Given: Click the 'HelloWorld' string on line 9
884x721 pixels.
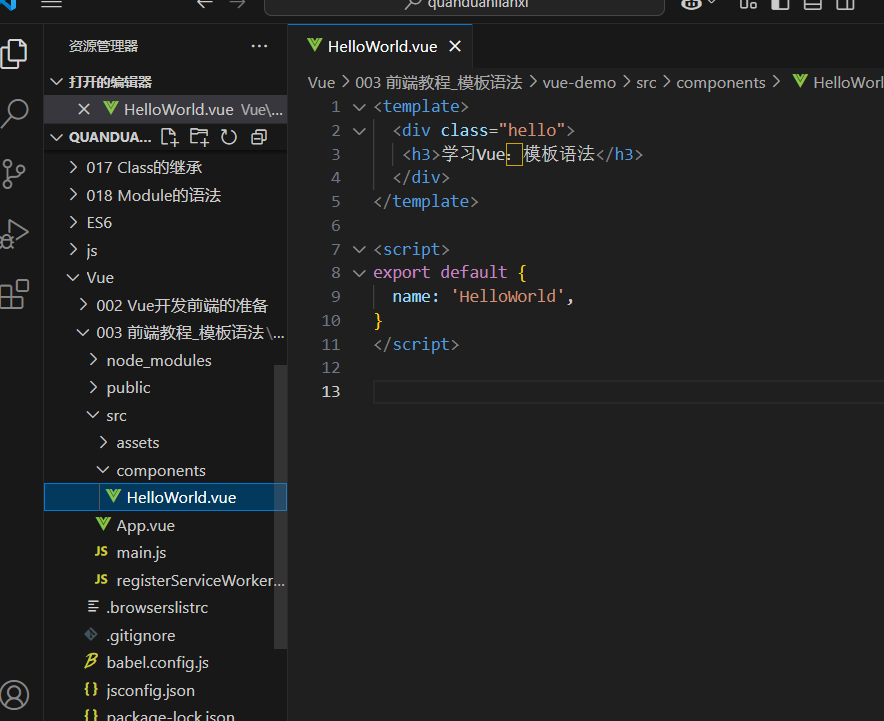Looking at the screenshot, I should 507,297.
